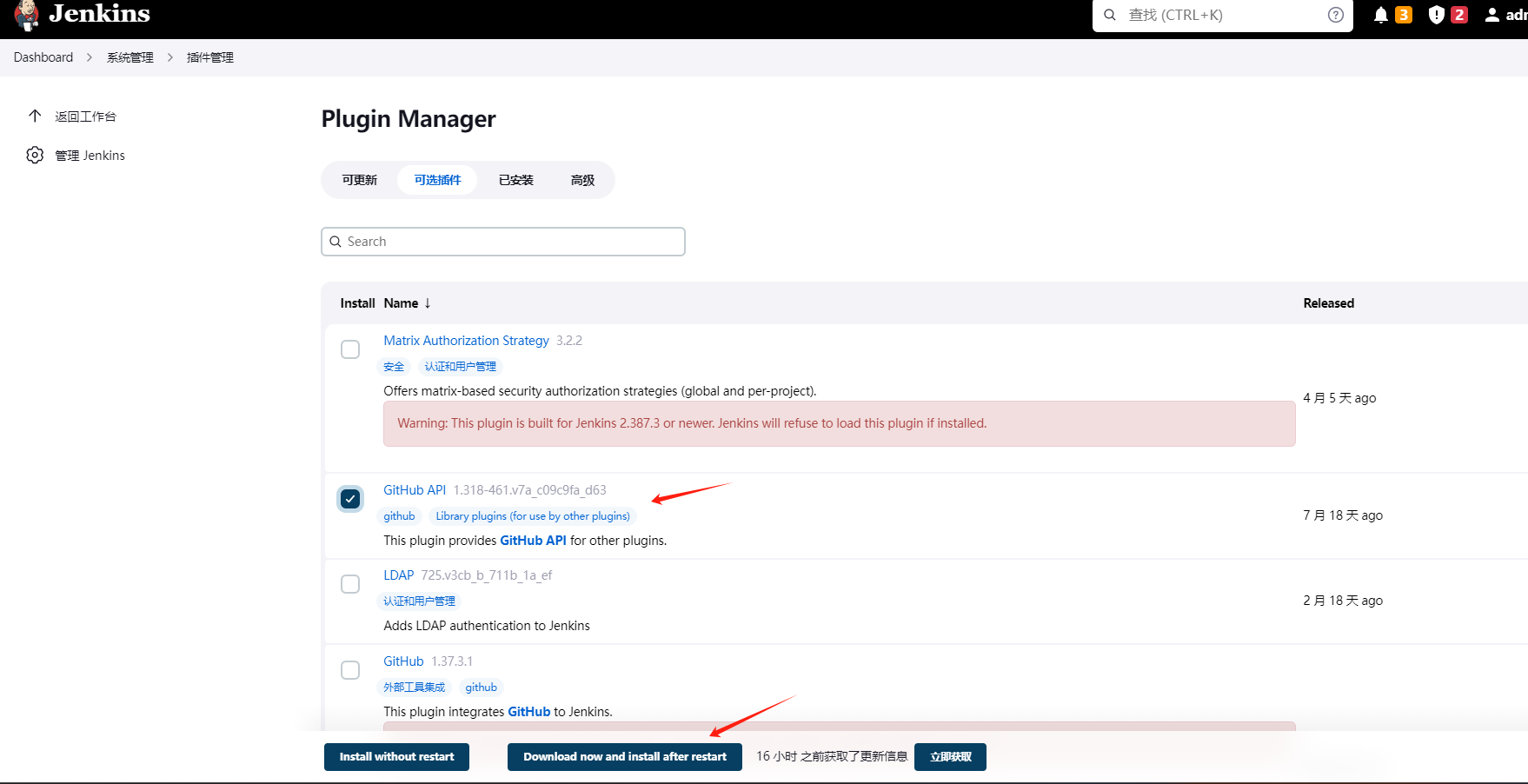Uncheck the GitHub API plugin checkbox
Viewport: 1528px width, 784px height.
350,499
